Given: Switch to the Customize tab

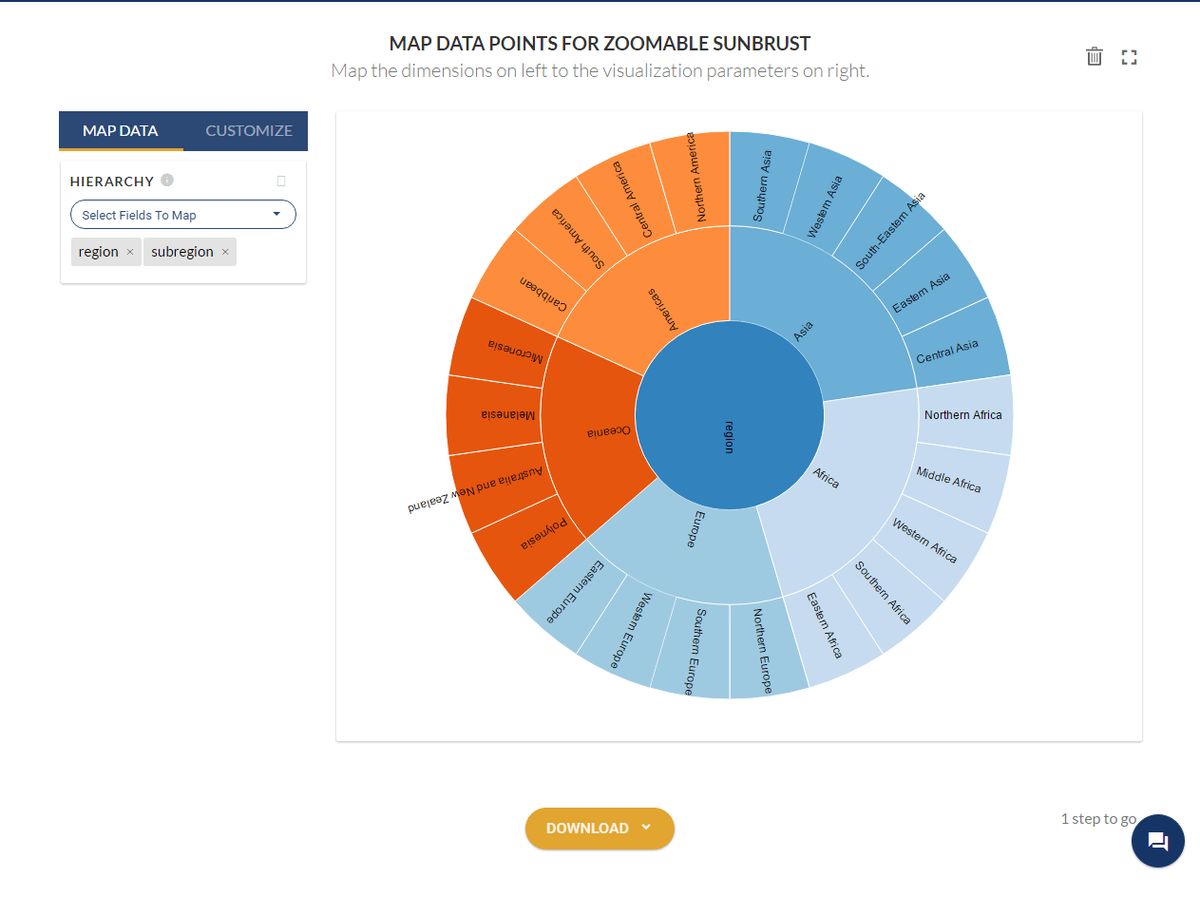Looking at the screenshot, I should click(248, 130).
